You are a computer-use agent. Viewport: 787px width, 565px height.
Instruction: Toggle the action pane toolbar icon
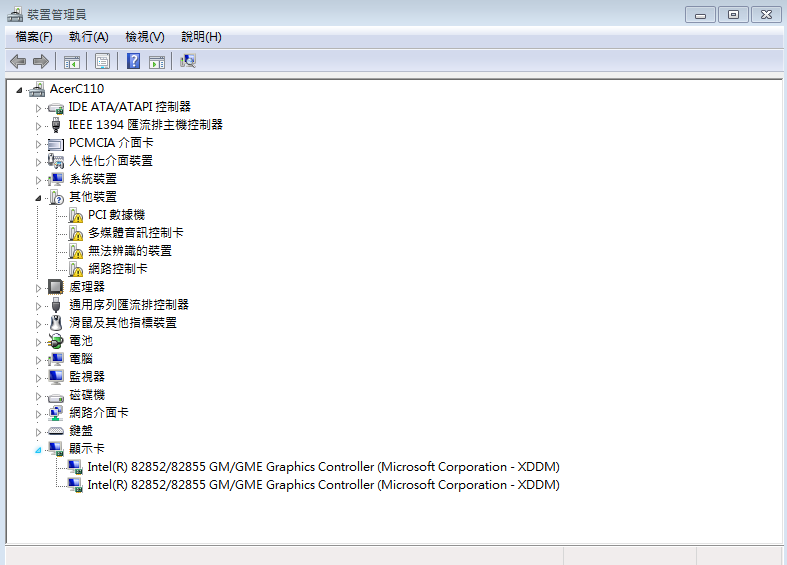[x=157, y=62]
